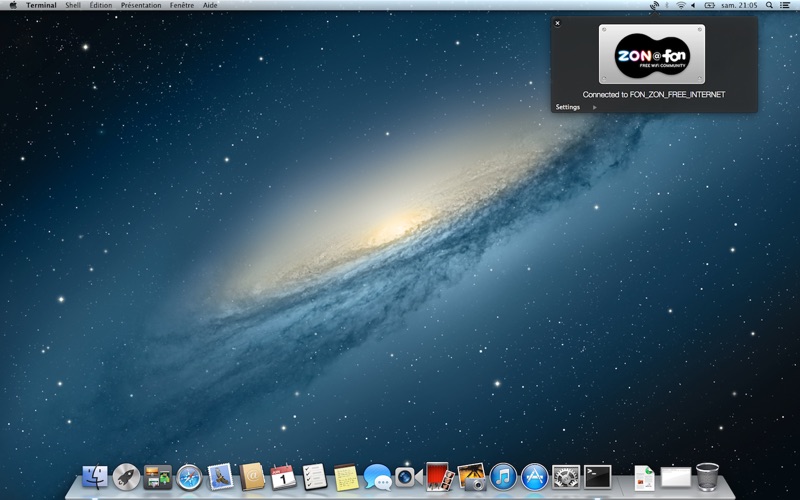Expand the Settings disclosure triangle
Viewport: 800px width, 500px height.
click(x=594, y=107)
